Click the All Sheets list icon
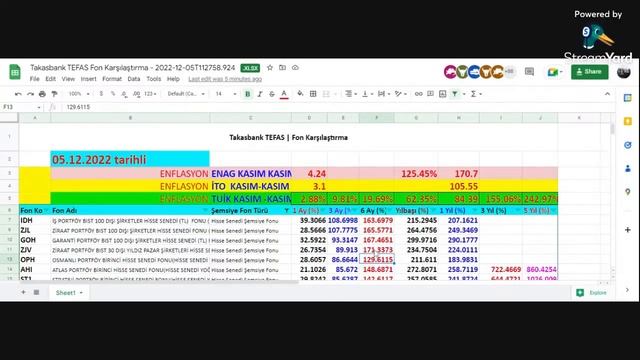Image resolution: width=640 pixels, height=360 pixels. (36, 292)
